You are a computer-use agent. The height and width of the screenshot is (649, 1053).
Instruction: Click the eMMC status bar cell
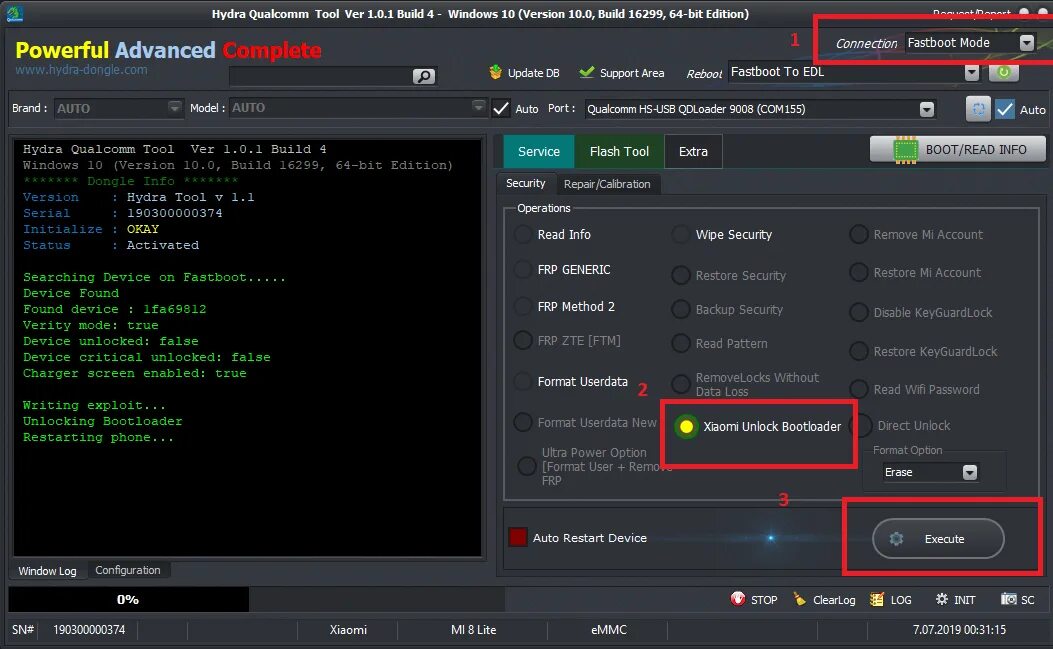coord(608,630)
